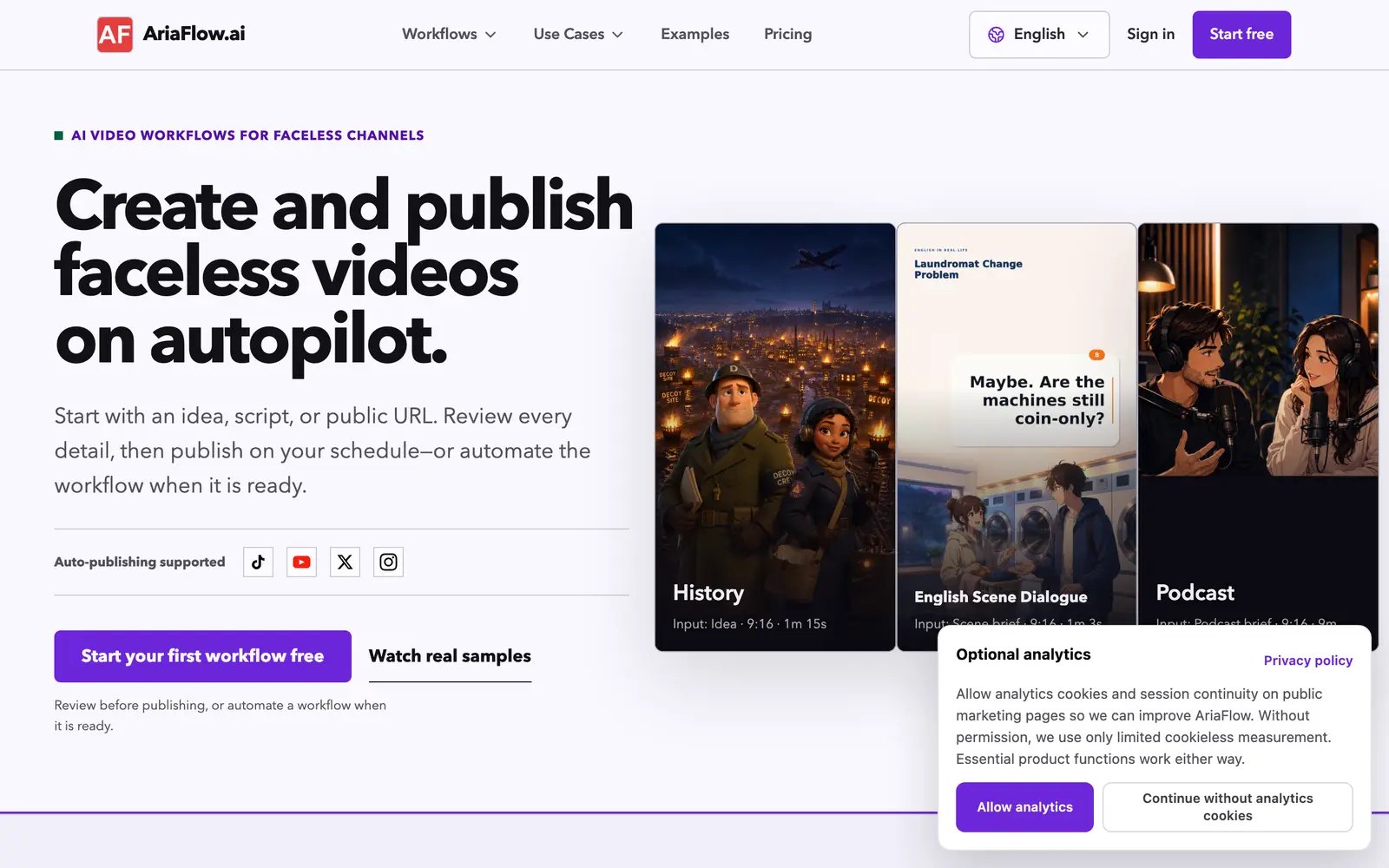This screenshot has height=868, width=1389.
Task: Choose Continue without analytics cookies
Action: (1228, 807)
